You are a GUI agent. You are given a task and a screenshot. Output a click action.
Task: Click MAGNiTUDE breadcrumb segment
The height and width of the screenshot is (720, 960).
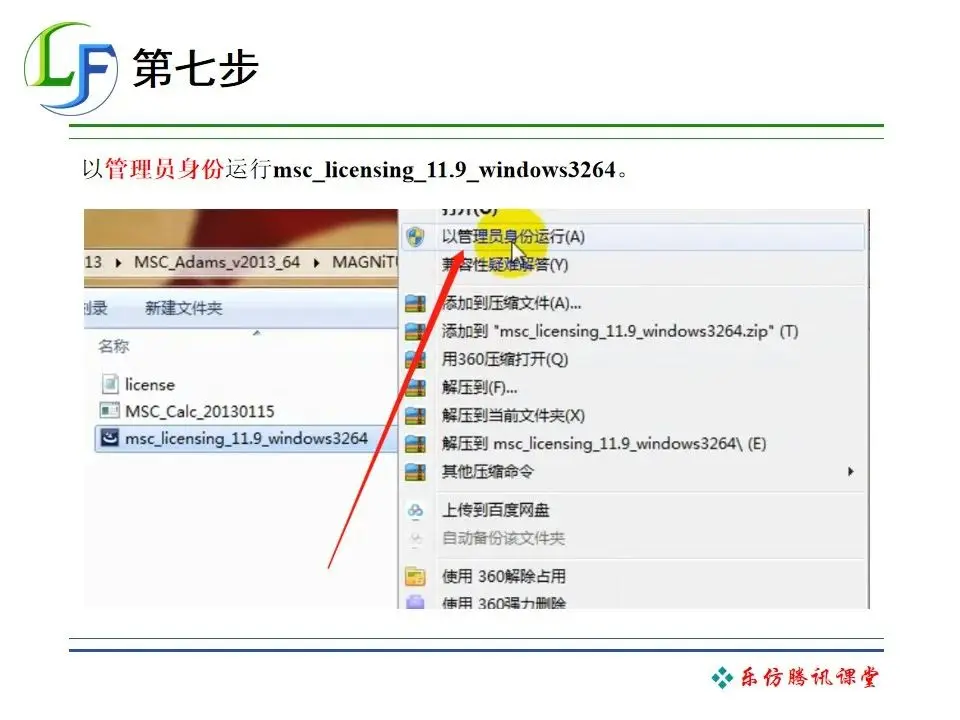coord(365,262)
